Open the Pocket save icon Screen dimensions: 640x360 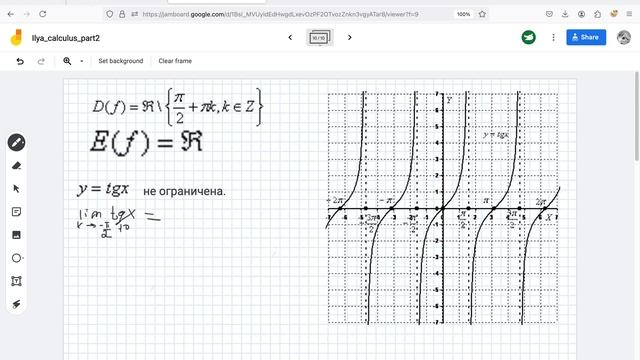[549, 14]
